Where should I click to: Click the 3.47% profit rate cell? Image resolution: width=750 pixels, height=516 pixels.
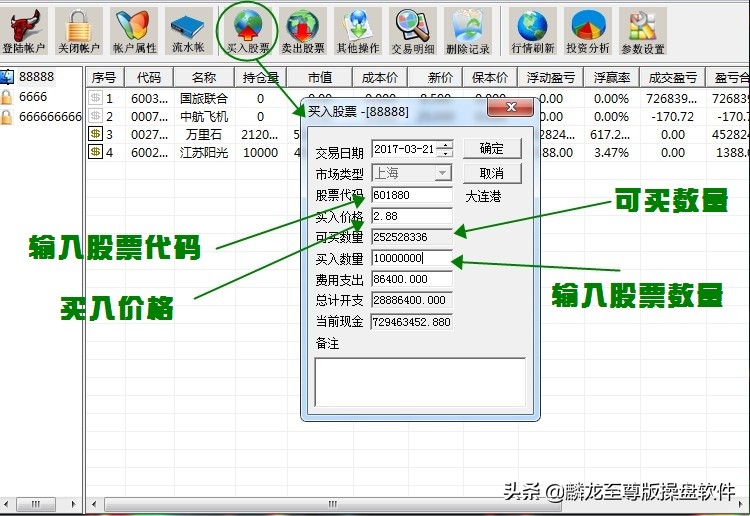click(x=611, y=153)
